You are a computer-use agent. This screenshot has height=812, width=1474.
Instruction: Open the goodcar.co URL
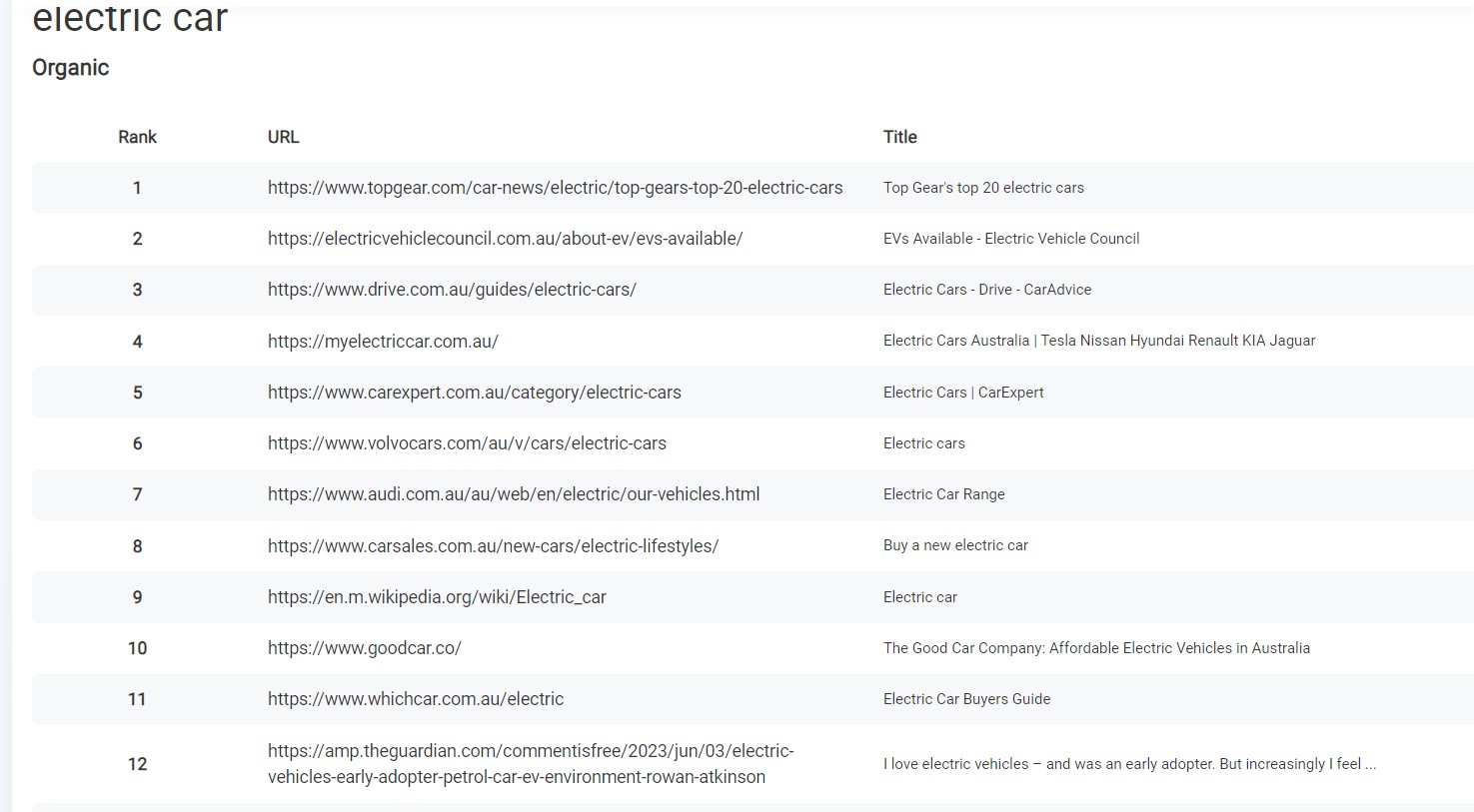(364, 648)
